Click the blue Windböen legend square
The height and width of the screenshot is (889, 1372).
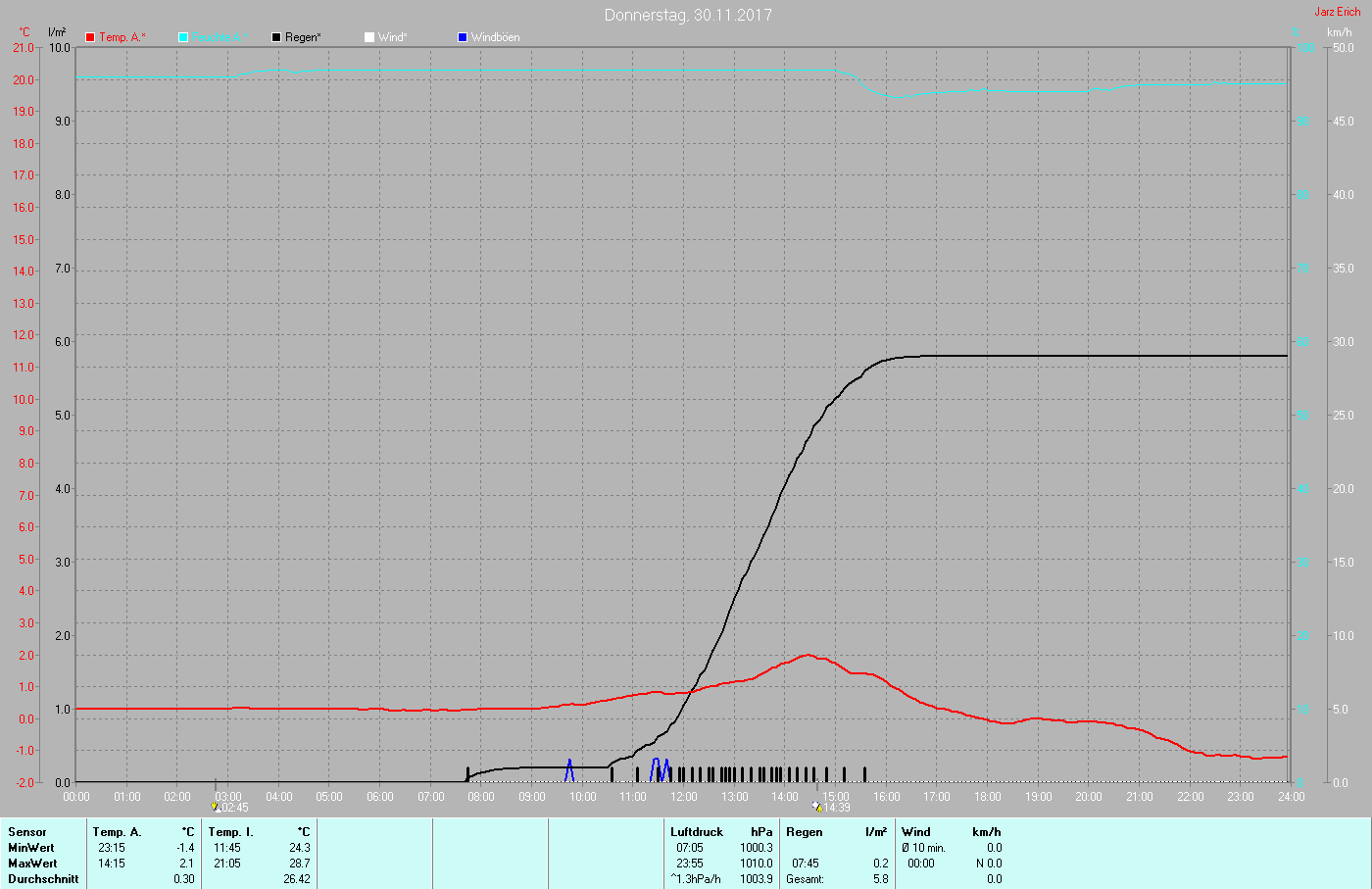pos(463,37)
